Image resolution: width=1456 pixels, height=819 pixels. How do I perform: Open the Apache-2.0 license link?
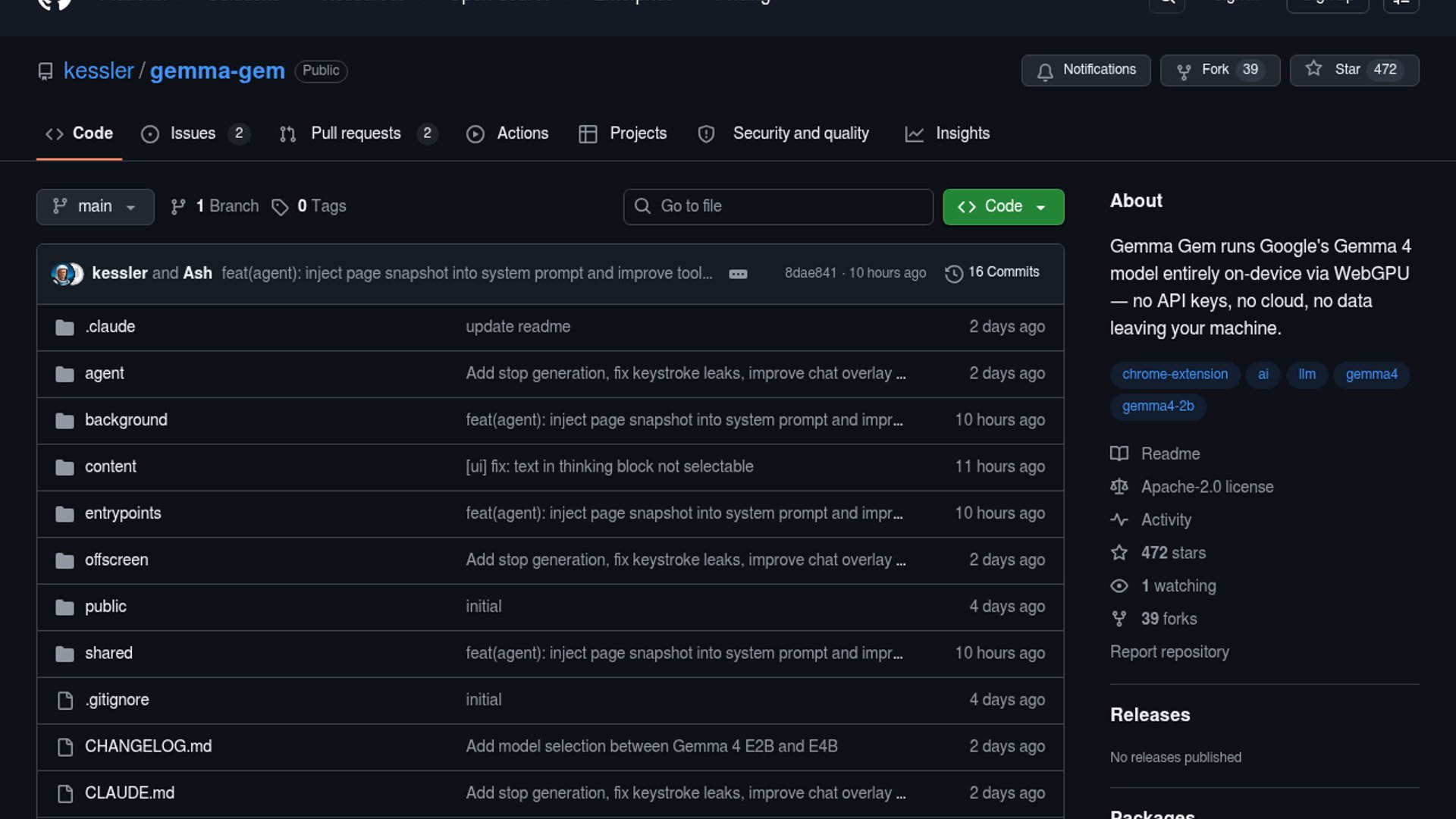[x=1207, y=487]
